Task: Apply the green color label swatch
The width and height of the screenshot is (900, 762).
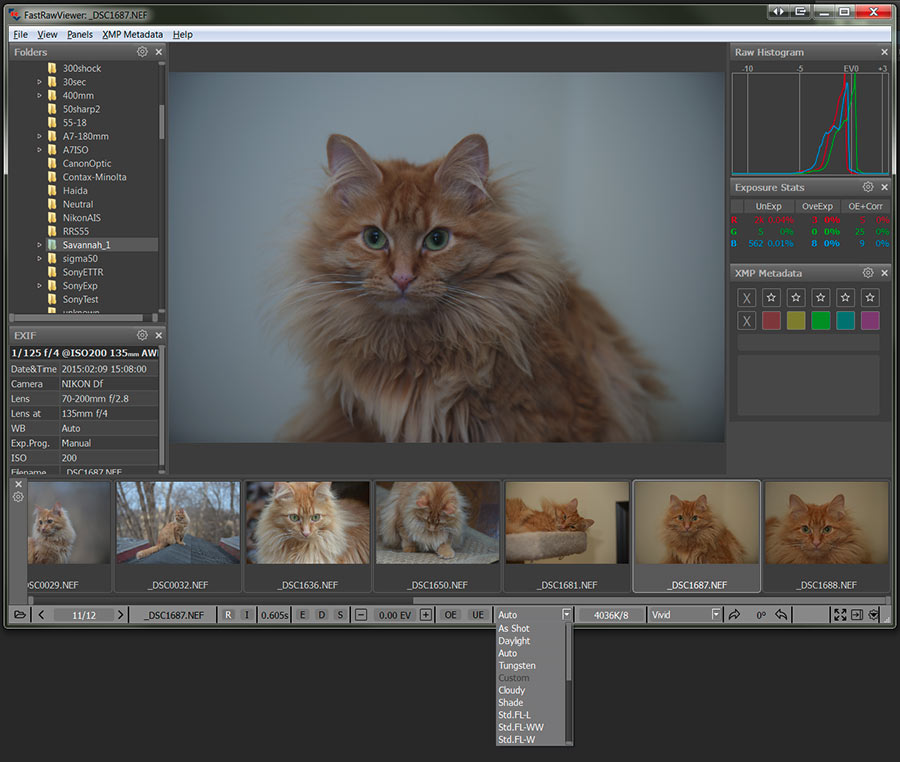Action: pos(820,321)
